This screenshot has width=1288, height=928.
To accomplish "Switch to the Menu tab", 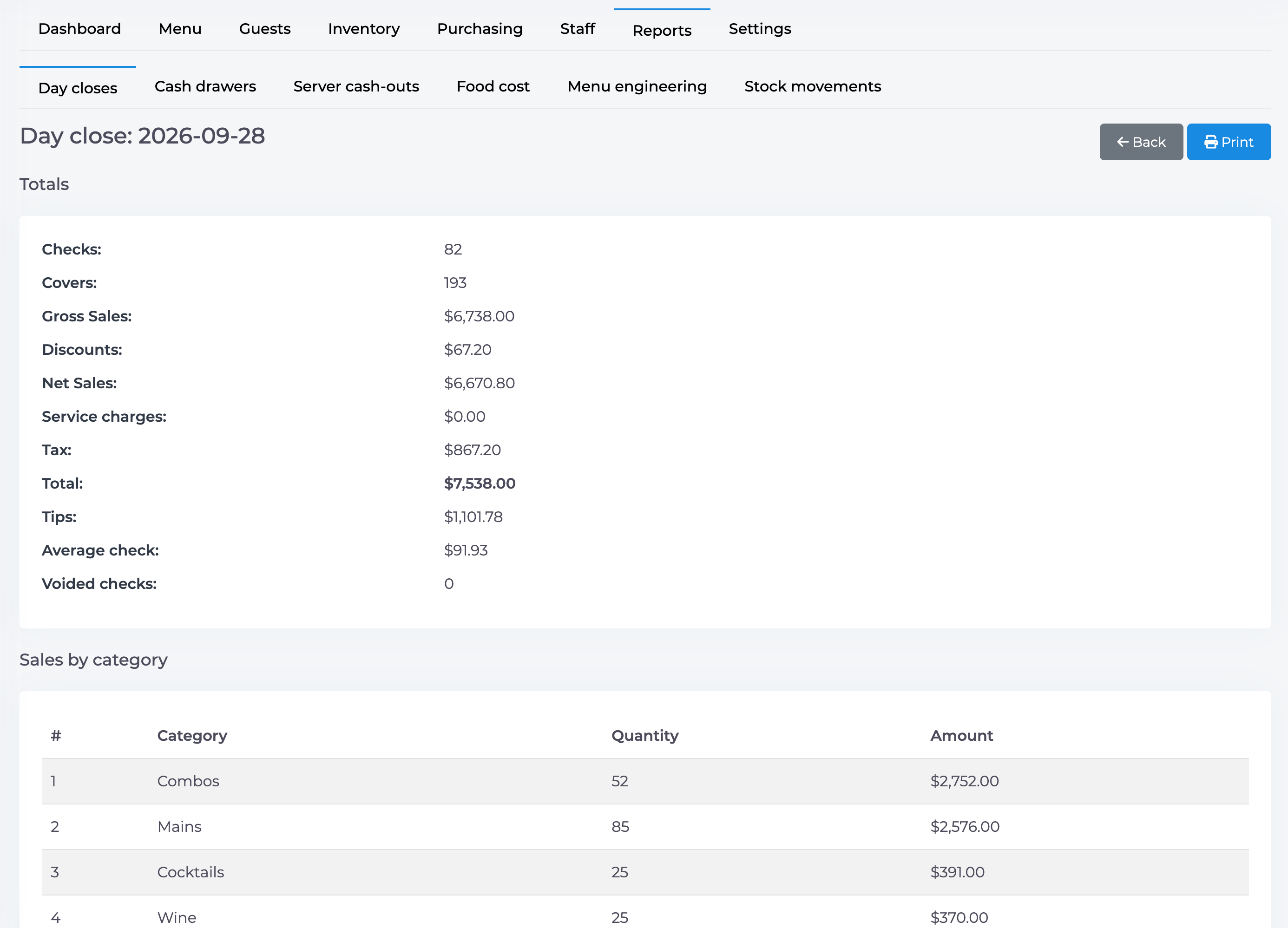I will [180, 29].
